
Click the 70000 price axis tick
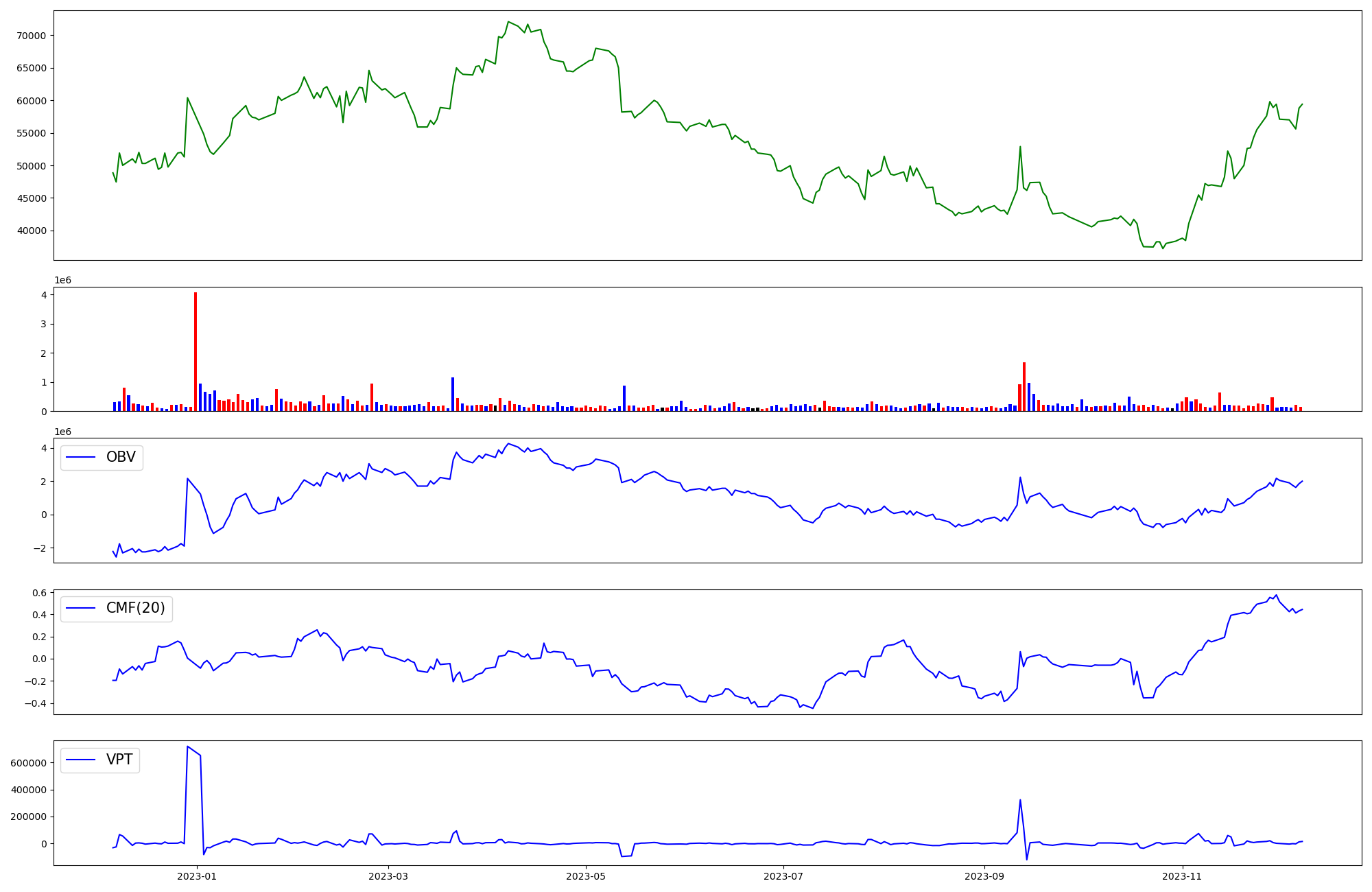pos(31,36)
